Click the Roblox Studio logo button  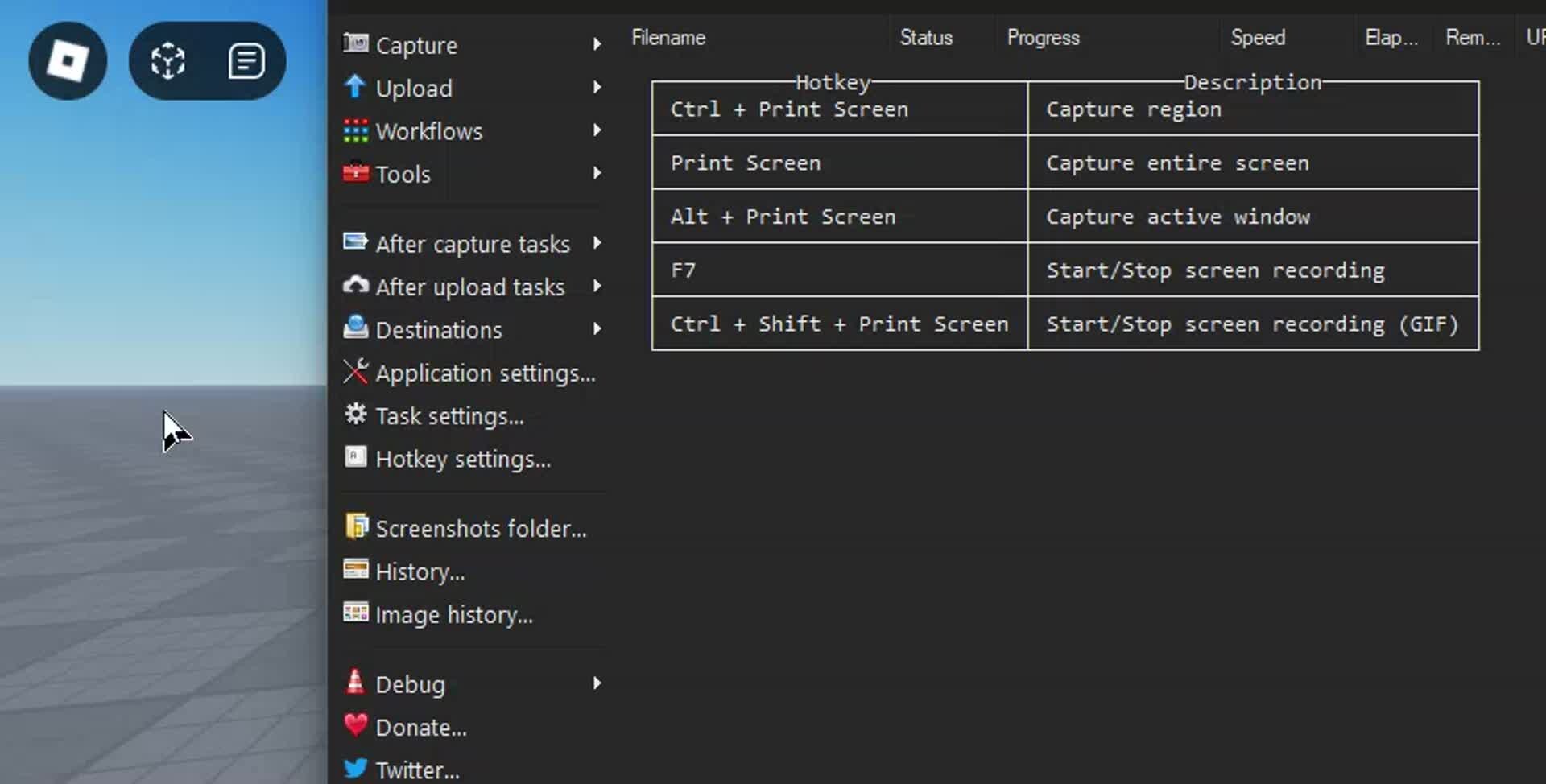click(67, 60)
